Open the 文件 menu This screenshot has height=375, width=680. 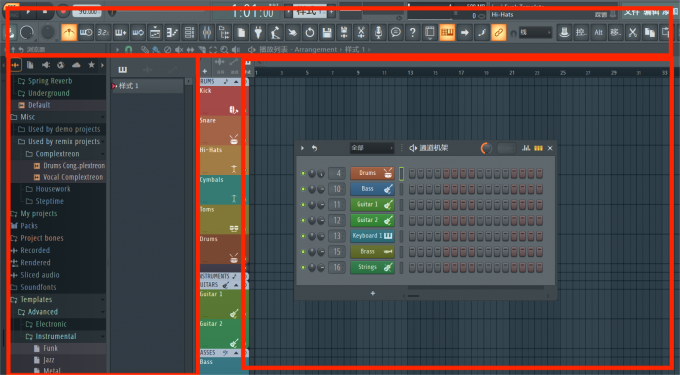[x=631, y=12]
